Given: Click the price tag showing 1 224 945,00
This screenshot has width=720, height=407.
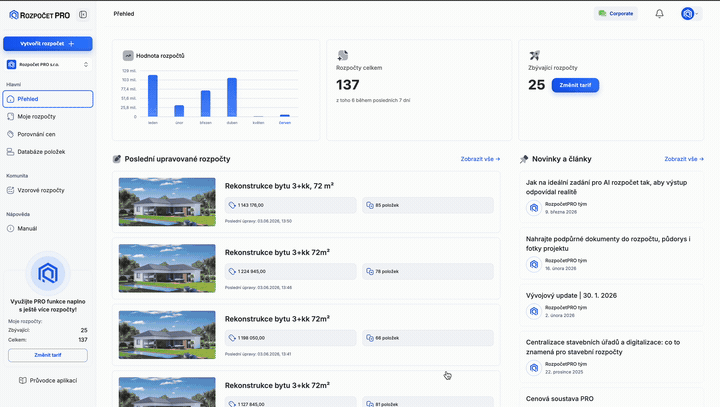Looking at the screenshot, I should coord(291,271).
